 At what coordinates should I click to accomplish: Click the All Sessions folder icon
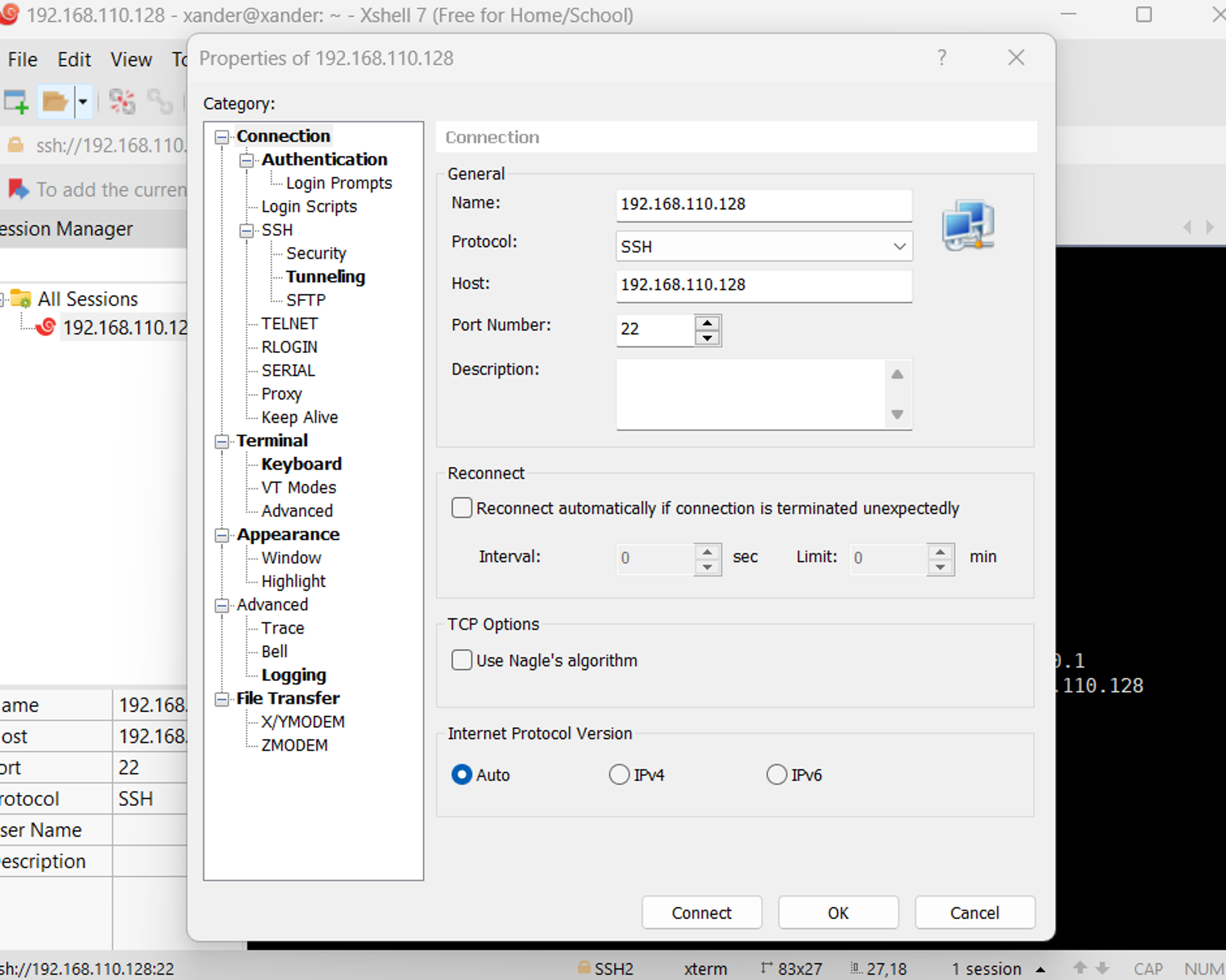pos(21,298)
